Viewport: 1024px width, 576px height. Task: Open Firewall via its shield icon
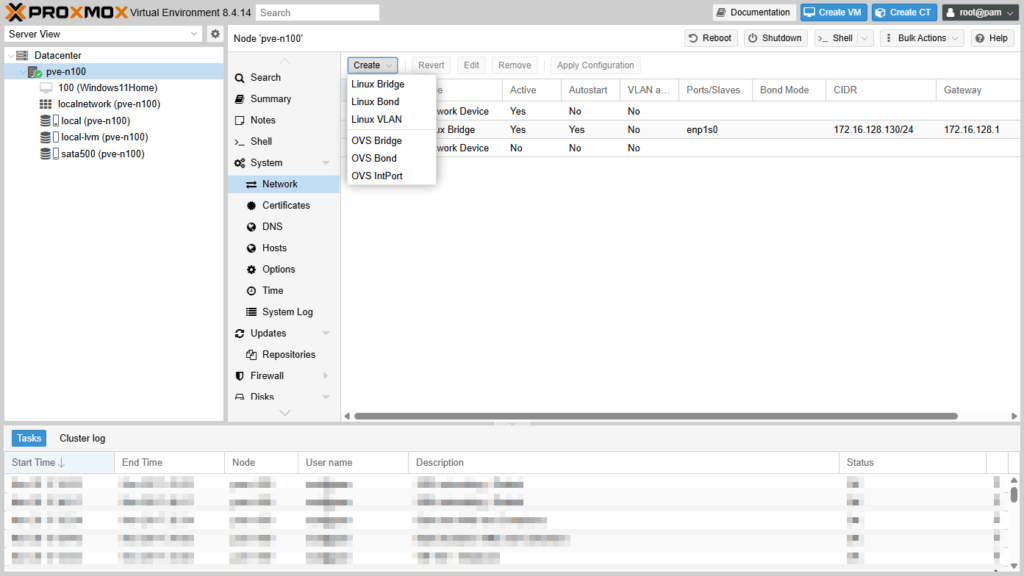[x=240, y=376]
